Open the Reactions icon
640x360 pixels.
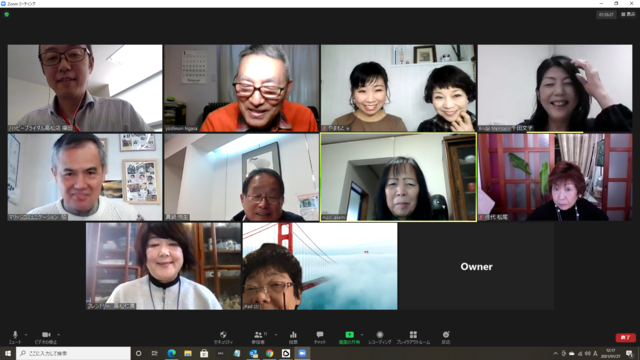point(446,337)
